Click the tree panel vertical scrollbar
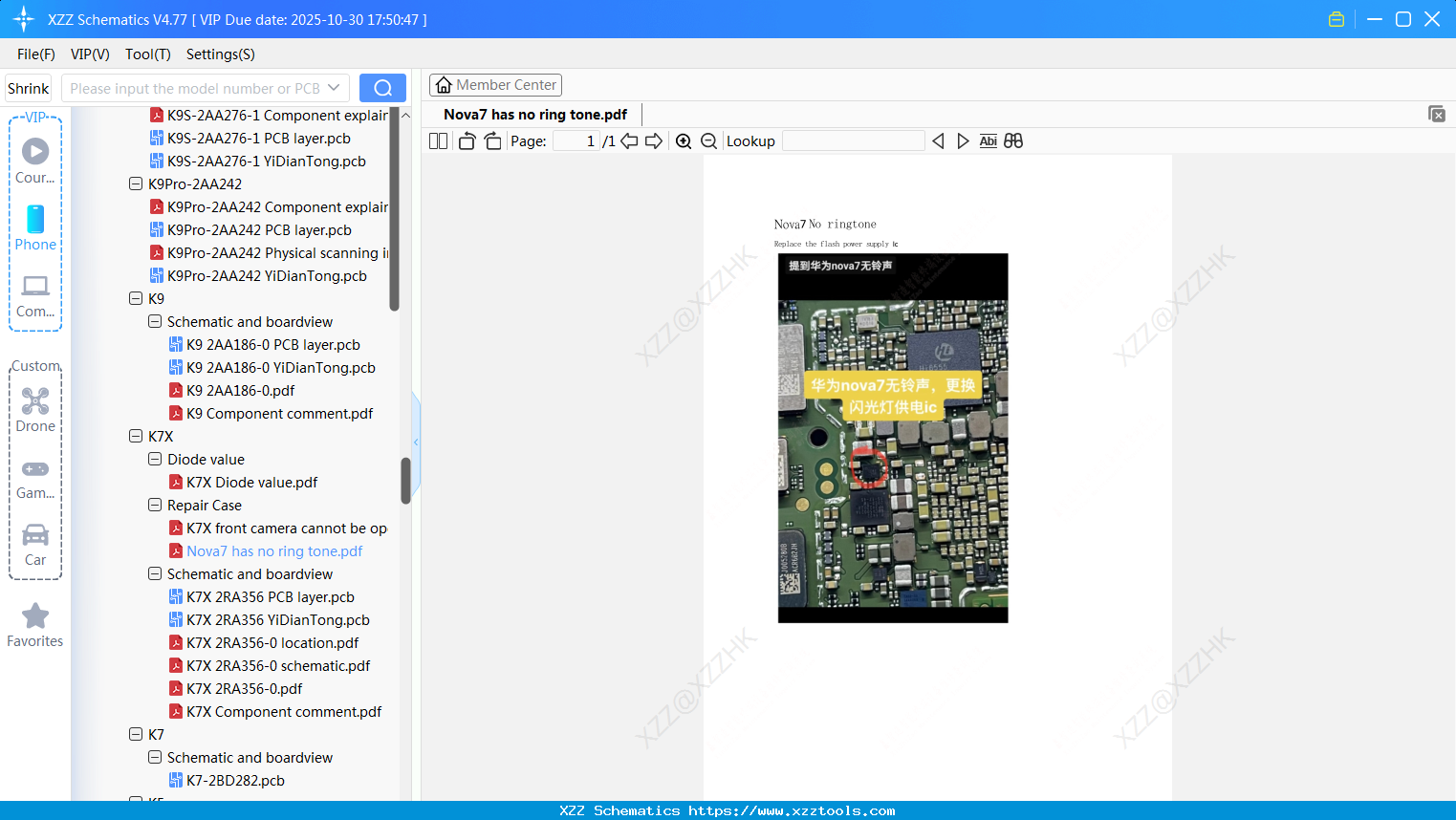The image size is (1456, 820). point(405,481)
